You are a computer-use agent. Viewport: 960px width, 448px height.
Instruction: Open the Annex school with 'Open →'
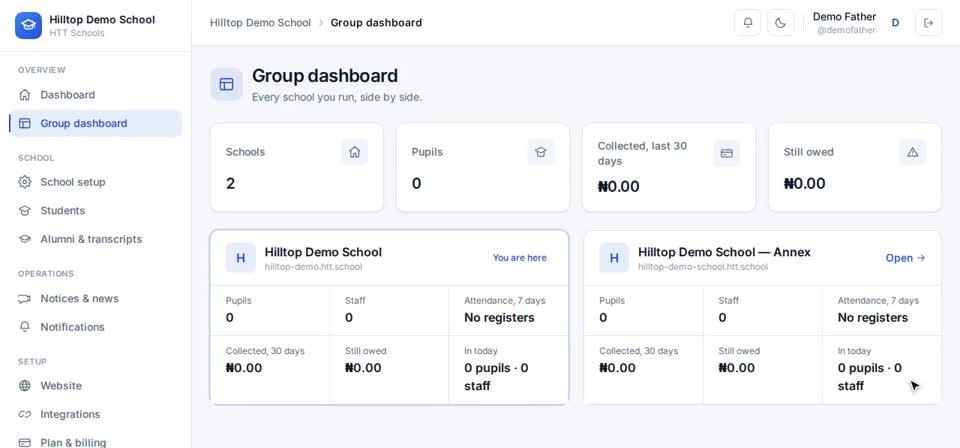[906, 258]
